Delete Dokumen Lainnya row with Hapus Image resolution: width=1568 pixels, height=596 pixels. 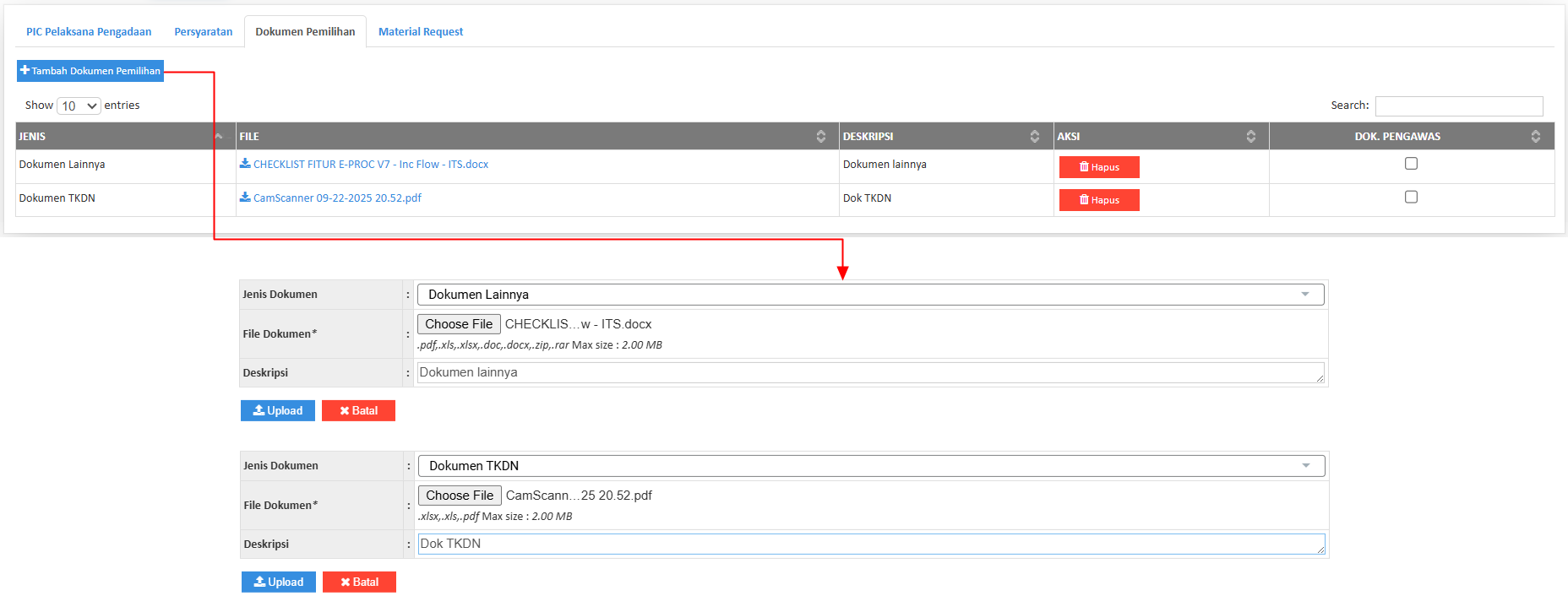1098,167
